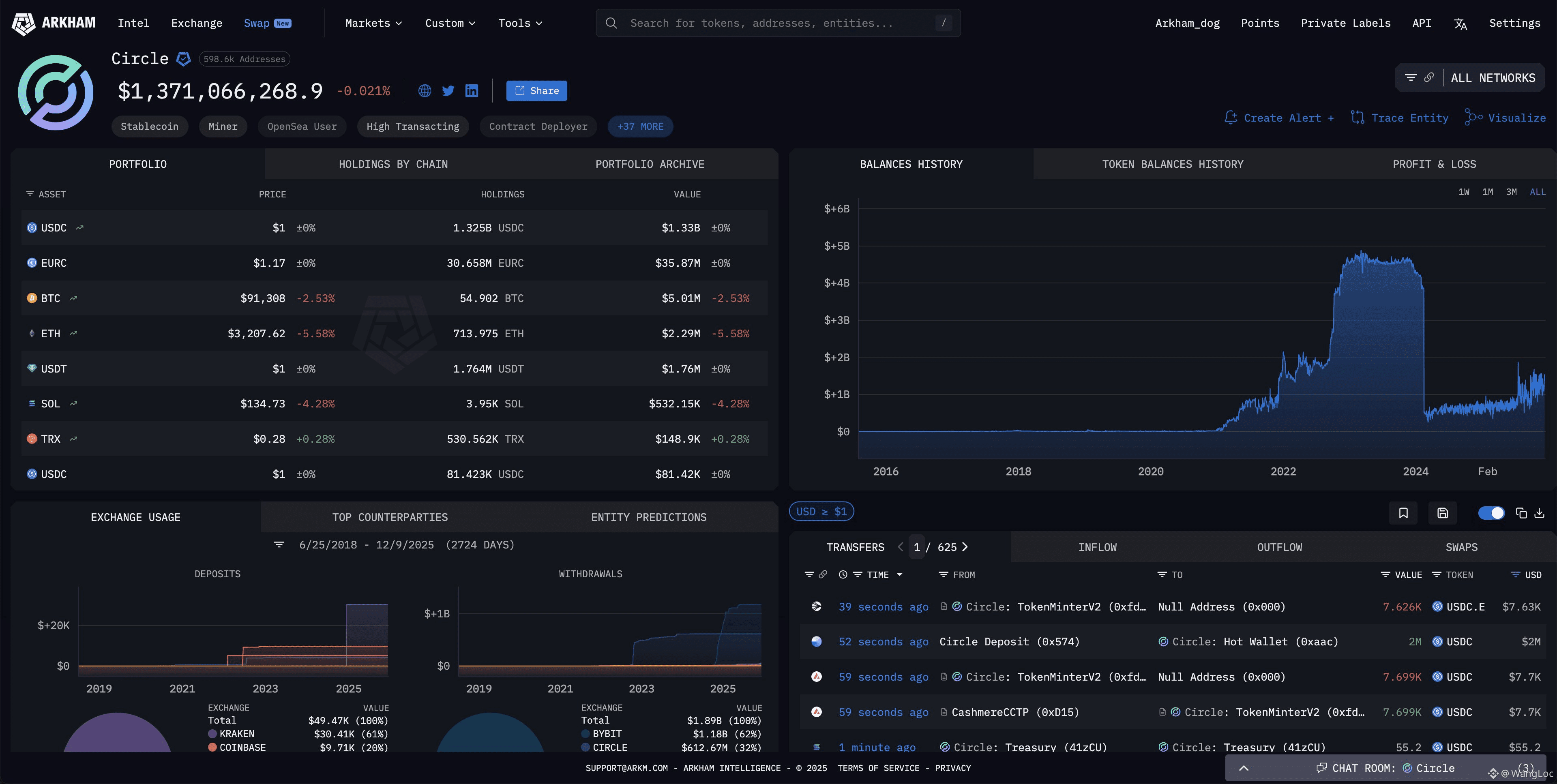Open Circle's Twitter profile icon
Image resolution: width=1557 pixels, height=784 pixels.
click(448, 91)
